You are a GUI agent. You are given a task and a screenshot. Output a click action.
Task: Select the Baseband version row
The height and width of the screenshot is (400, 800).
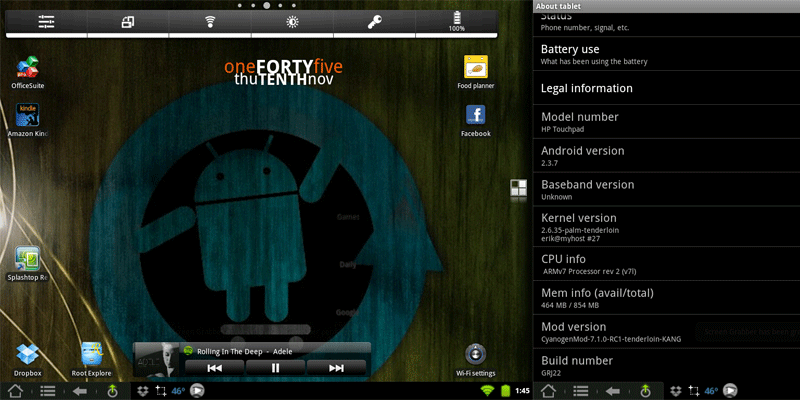[x=666, y=189]
